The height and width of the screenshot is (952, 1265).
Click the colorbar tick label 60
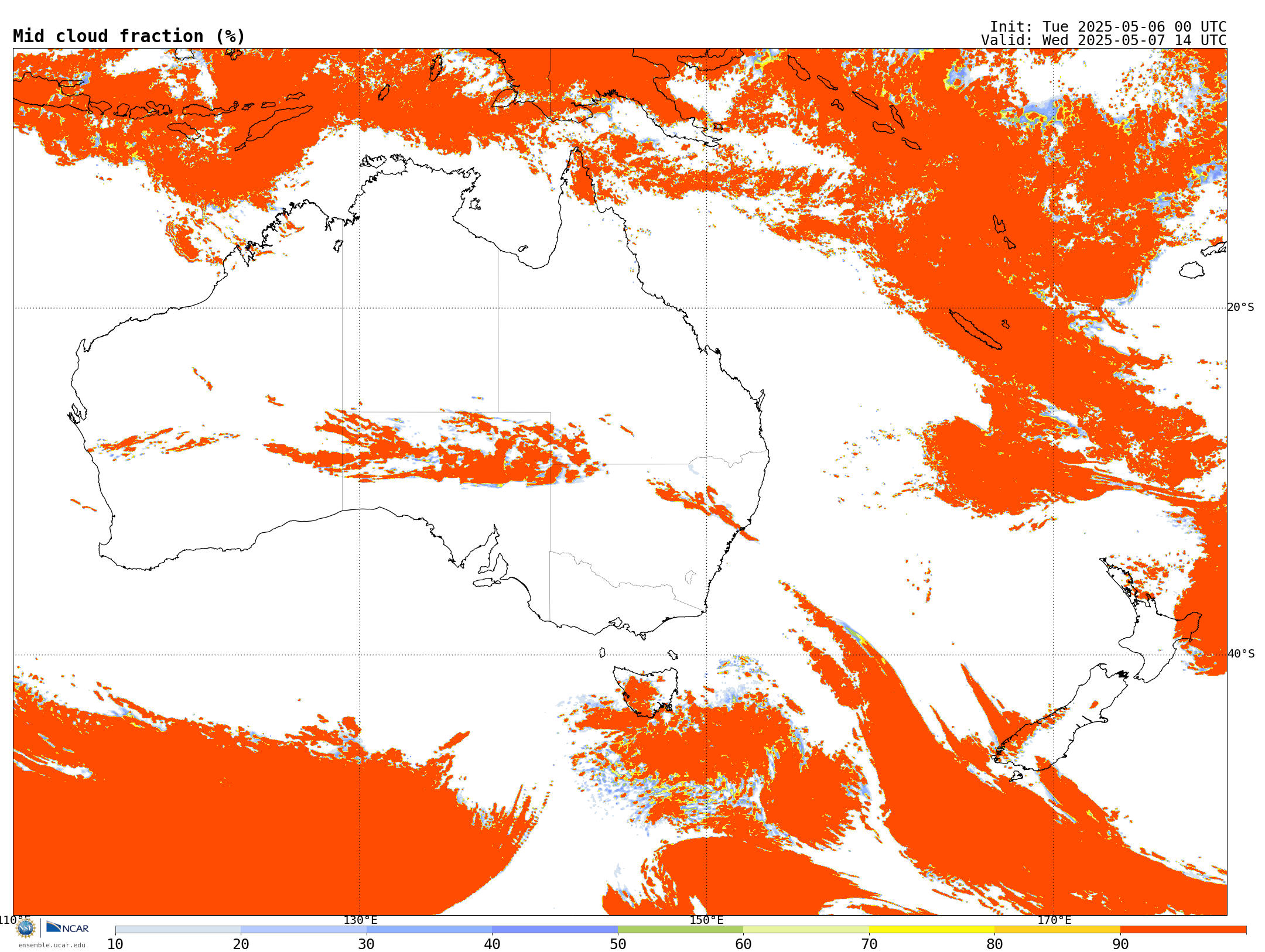coord(743,944)
